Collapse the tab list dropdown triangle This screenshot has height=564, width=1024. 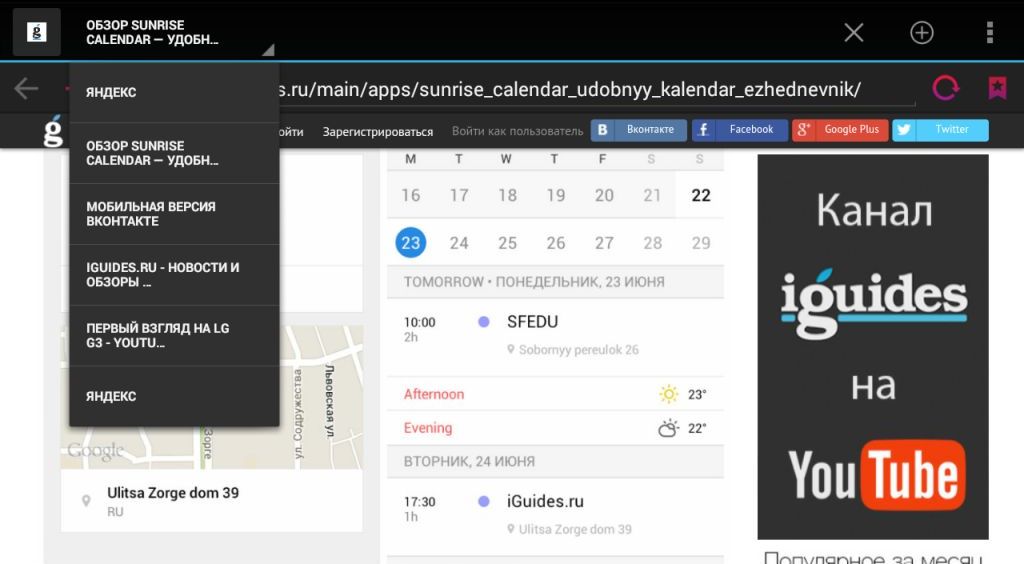(268, 50)
